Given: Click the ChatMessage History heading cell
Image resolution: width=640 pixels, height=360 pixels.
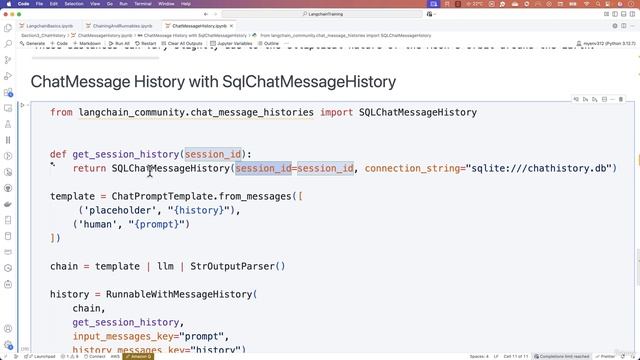Looking at the screenshot, I should tap(213, 82).
